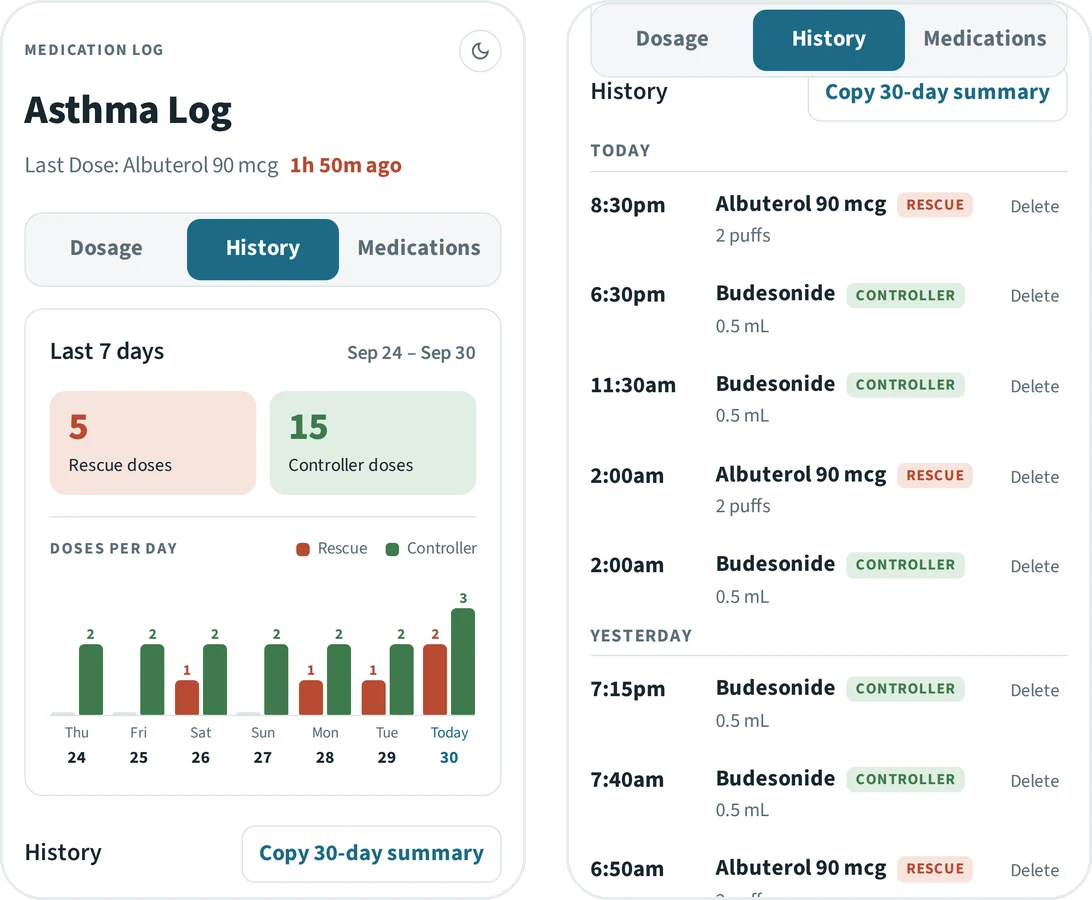Viewport: 1092px width, 900px height.
Task: Click the 11:30am time label
Action: [633, 385]
